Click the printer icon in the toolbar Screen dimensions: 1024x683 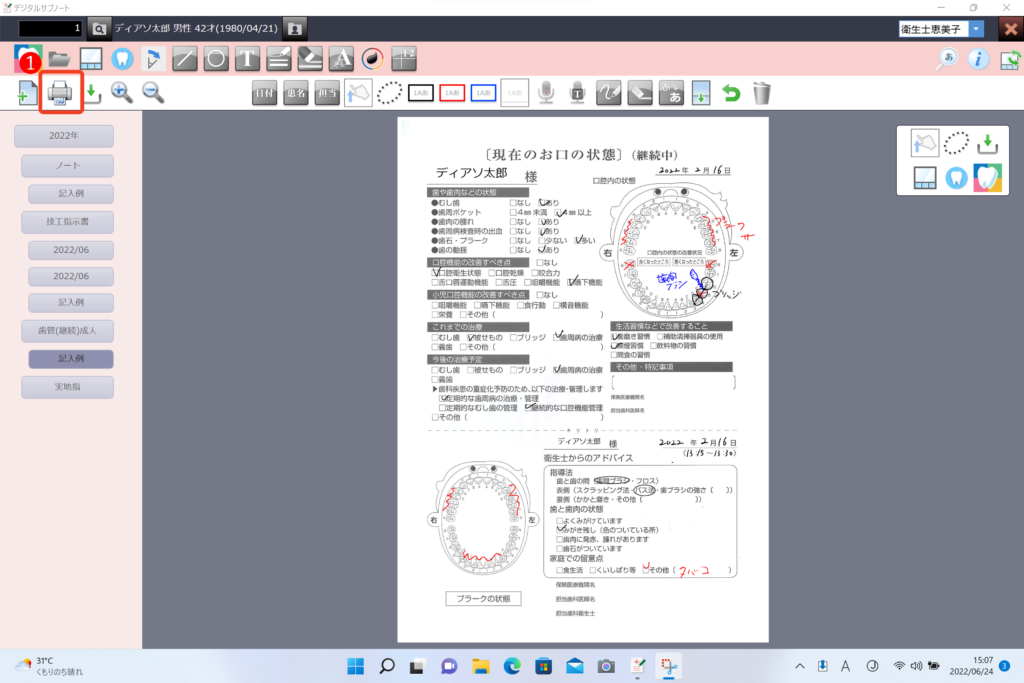(59, 93)
